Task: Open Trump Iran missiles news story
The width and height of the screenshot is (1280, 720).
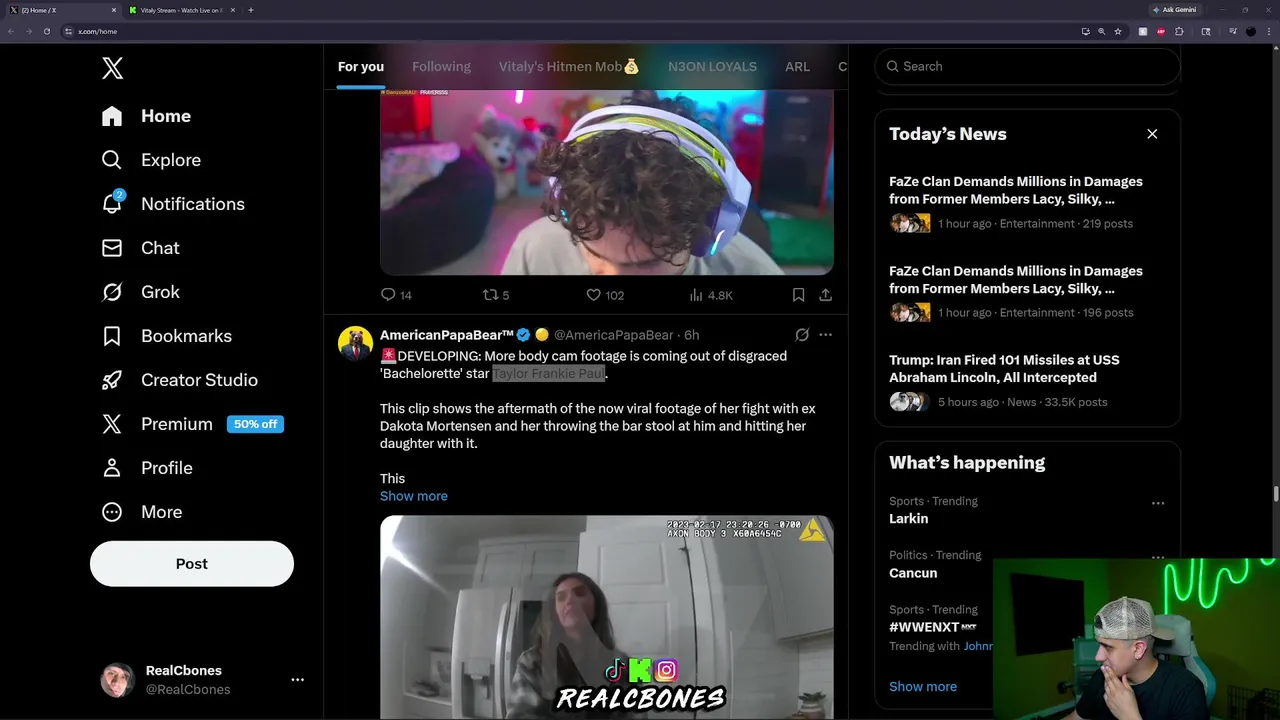Action: pyautogui.click(x=1027, y=381)
